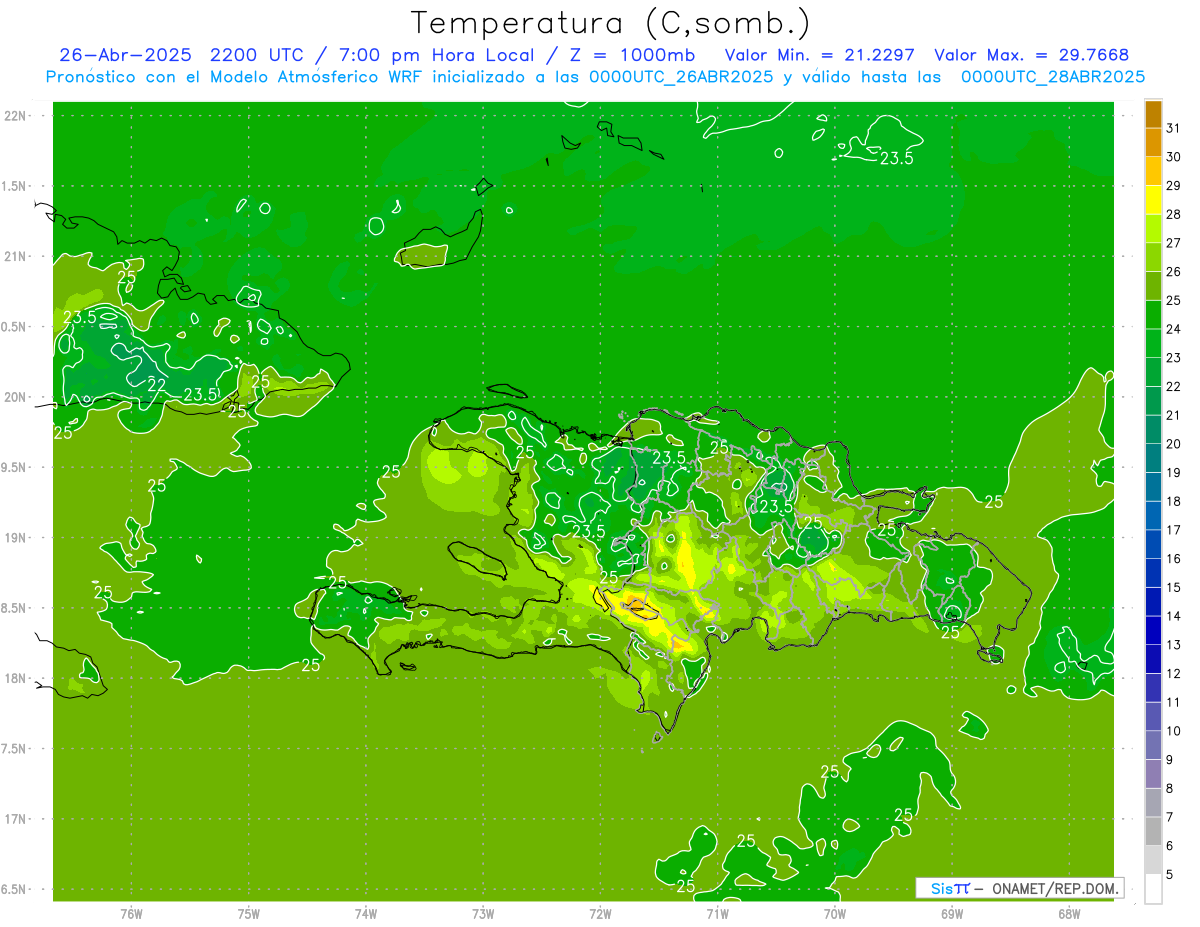The width and height of the screenshot is (1200, 927).
Task: Click the '68W' longitude axis label
Action: pos(1069,914)
